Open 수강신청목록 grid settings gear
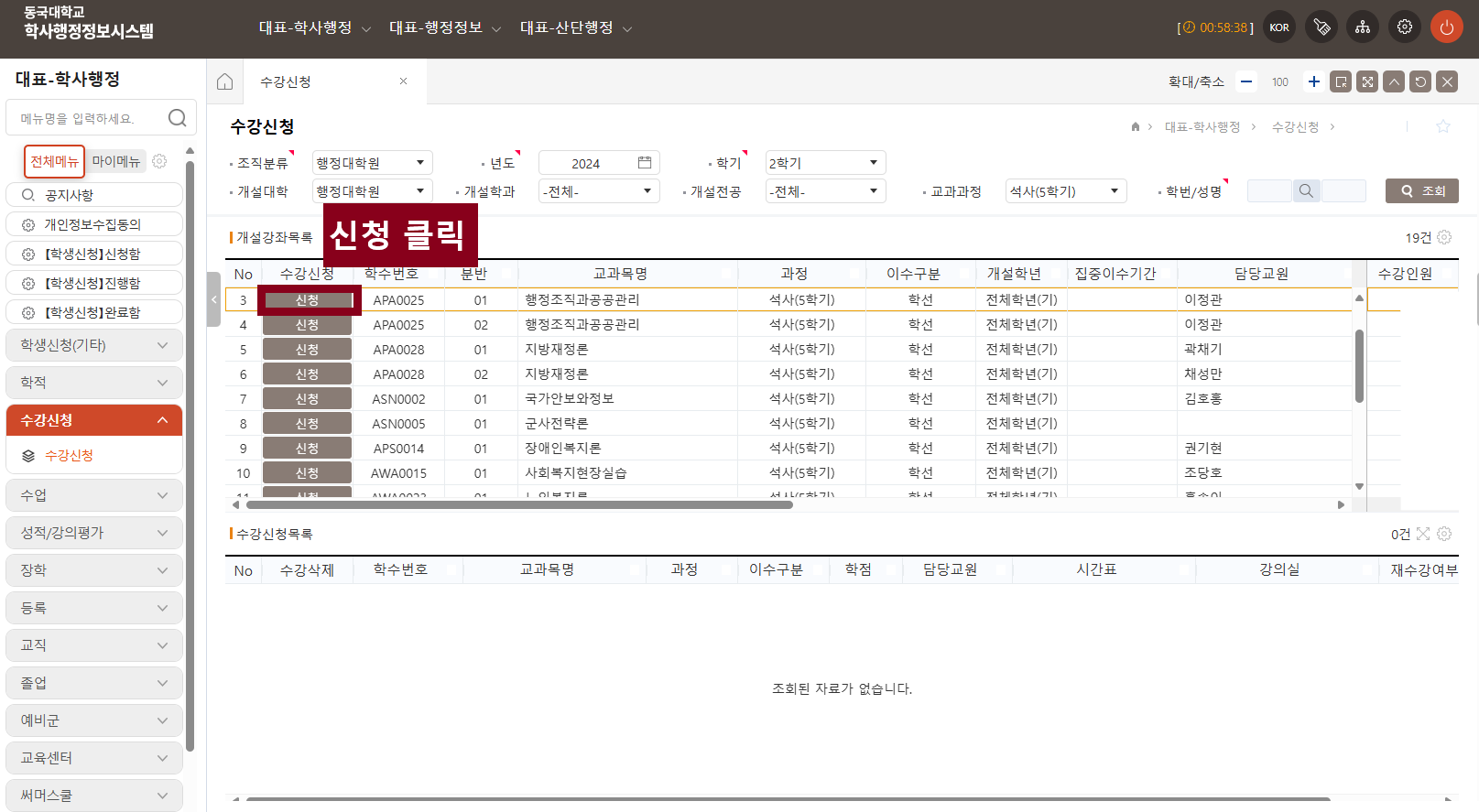Screen dimensions: 1479x812 pyautogui.click(x=1444, y=534)
